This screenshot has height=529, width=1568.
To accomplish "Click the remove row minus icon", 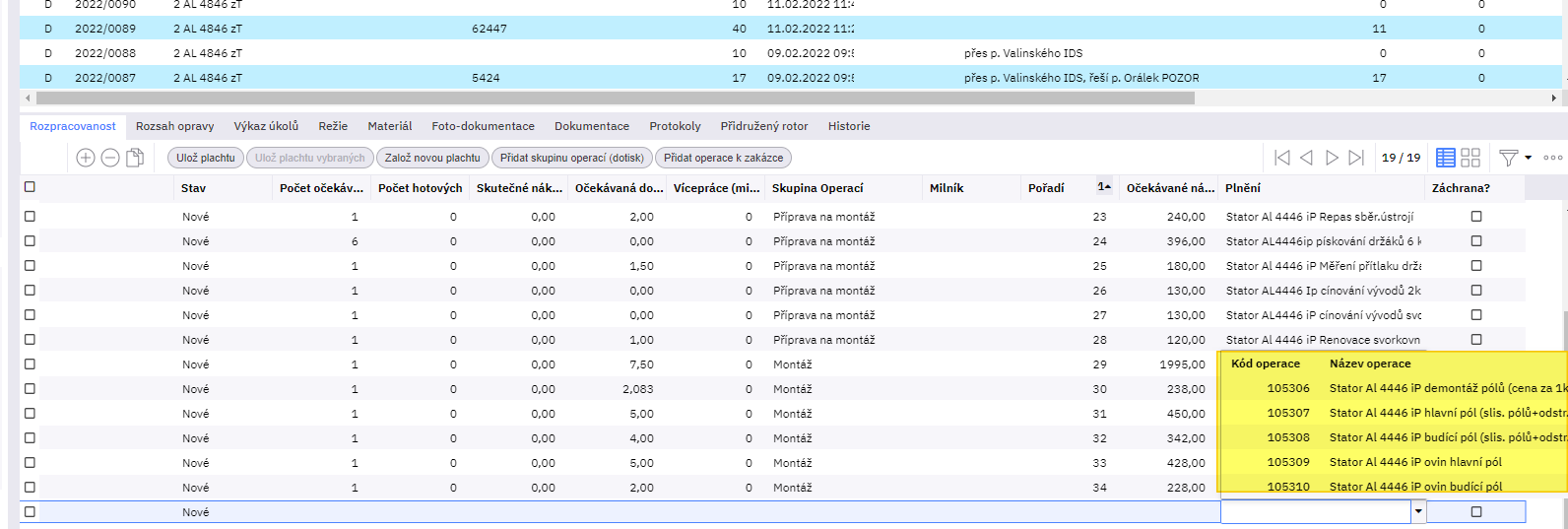I will click(x=110, y=158).
